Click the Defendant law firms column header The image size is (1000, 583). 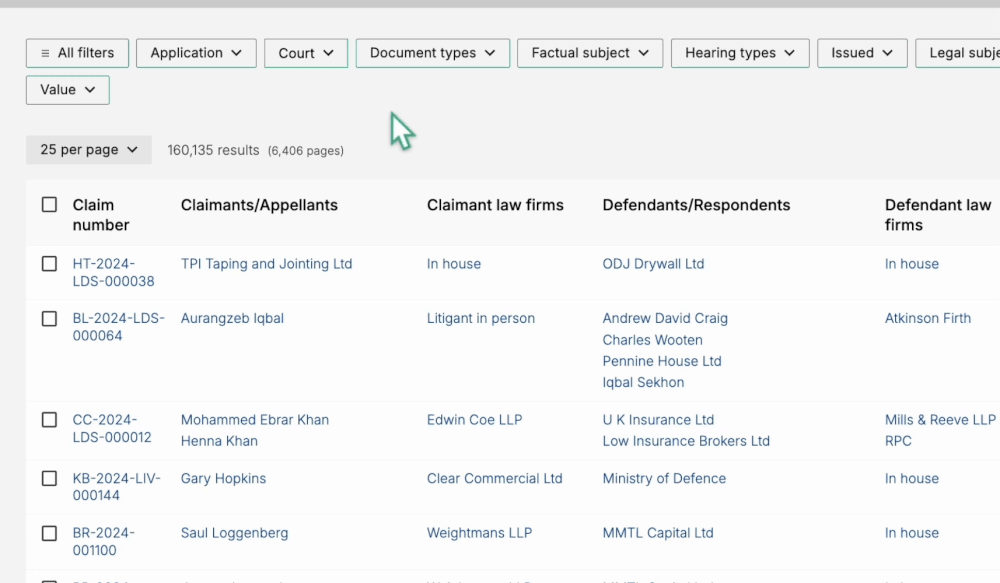click(x=938, y=215)
